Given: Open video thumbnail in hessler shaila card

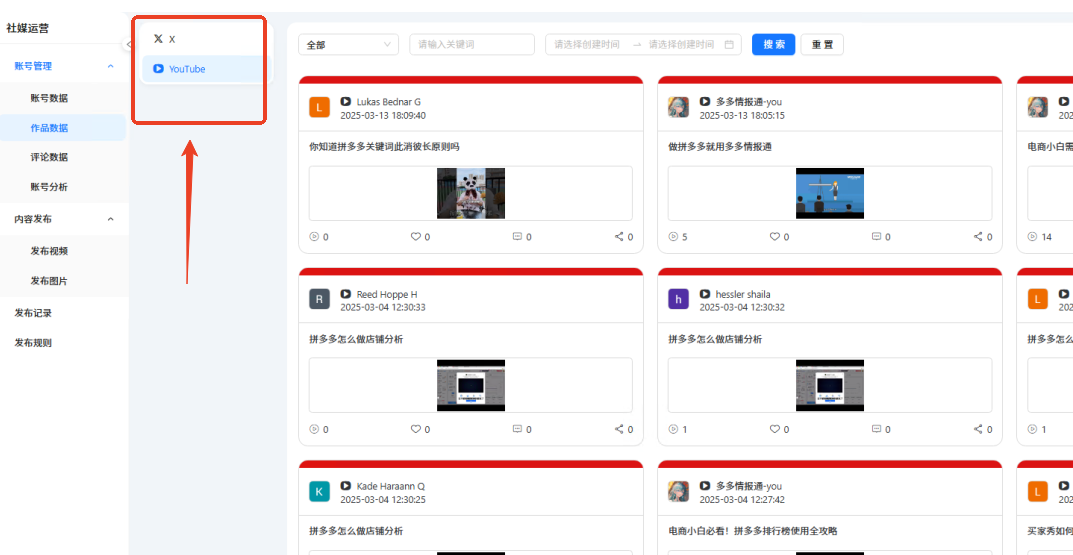Looking at the screenshot, I should [x=829, y=385].
